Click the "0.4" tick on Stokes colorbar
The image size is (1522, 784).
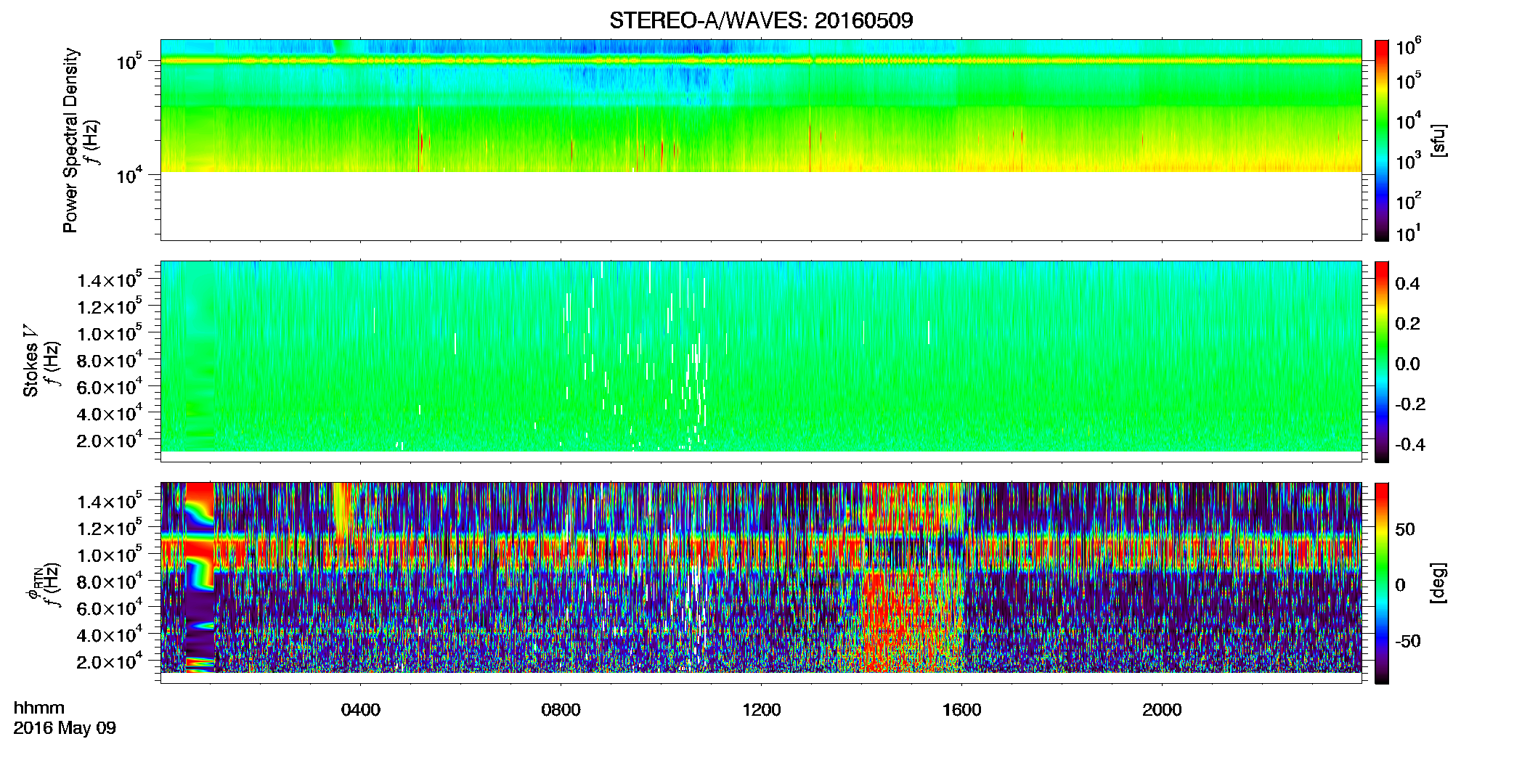click(1408, 284)
